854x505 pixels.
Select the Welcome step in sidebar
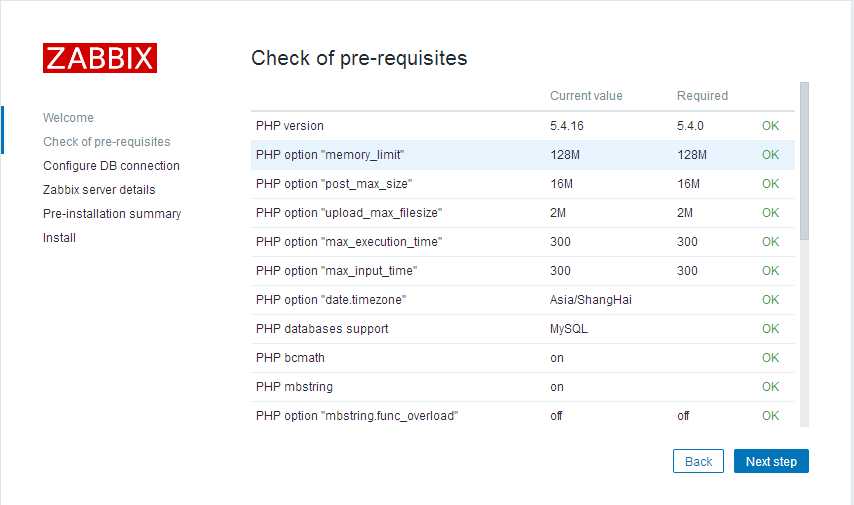point(68,118)
